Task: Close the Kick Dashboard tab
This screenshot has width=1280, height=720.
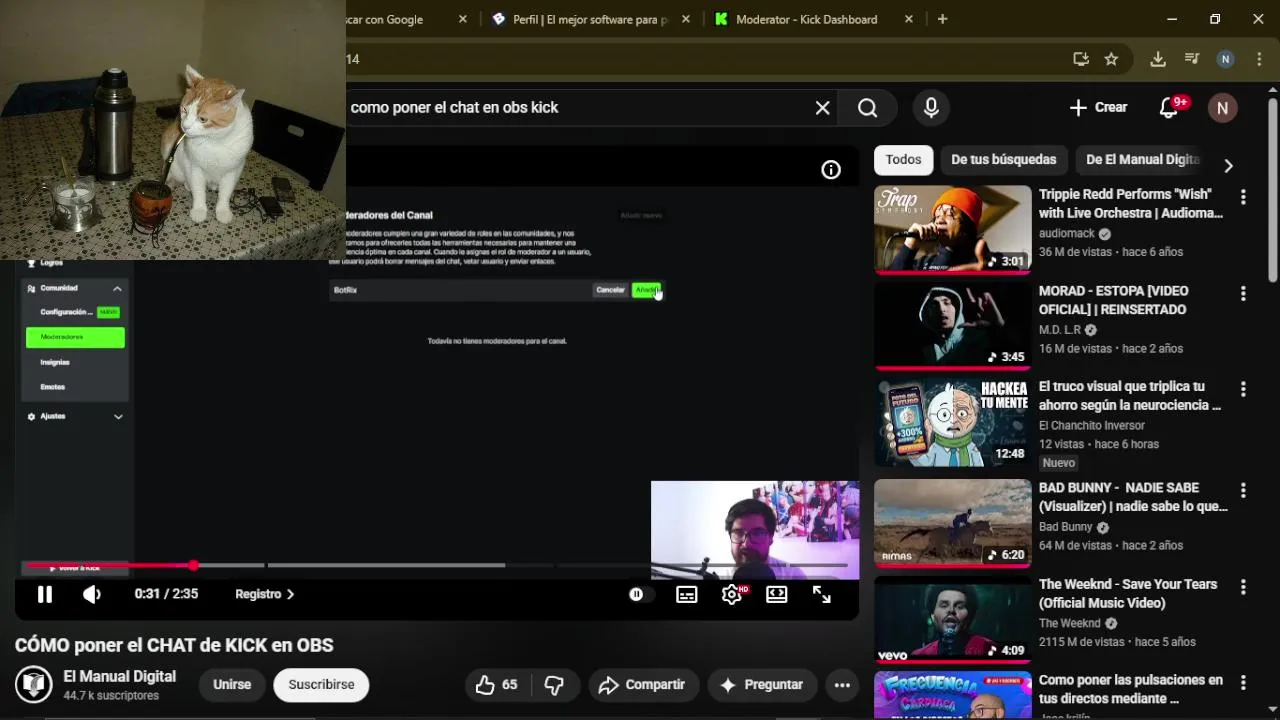Action: click(909, 19)
